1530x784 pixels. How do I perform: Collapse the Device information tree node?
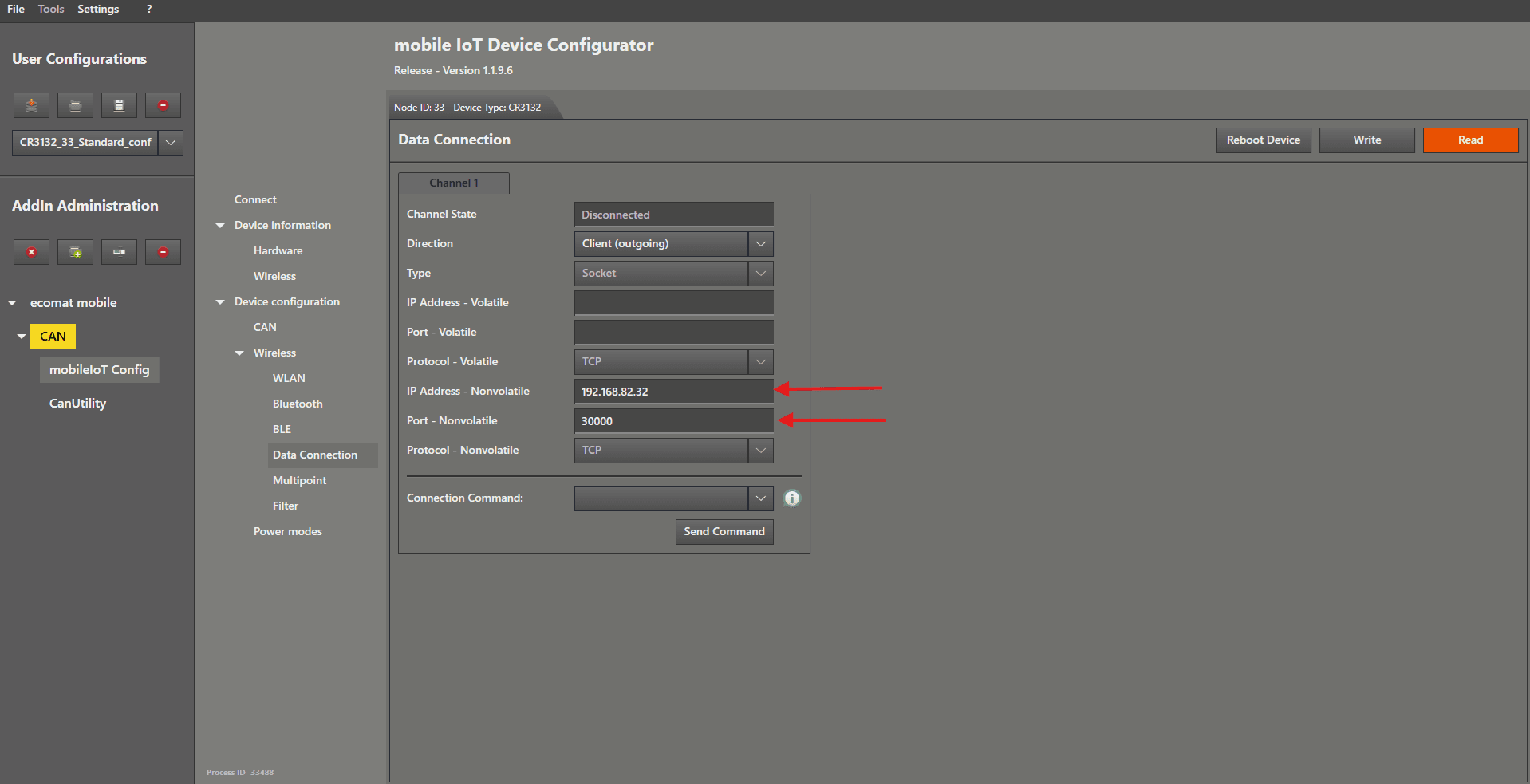(x=220, y=226)
